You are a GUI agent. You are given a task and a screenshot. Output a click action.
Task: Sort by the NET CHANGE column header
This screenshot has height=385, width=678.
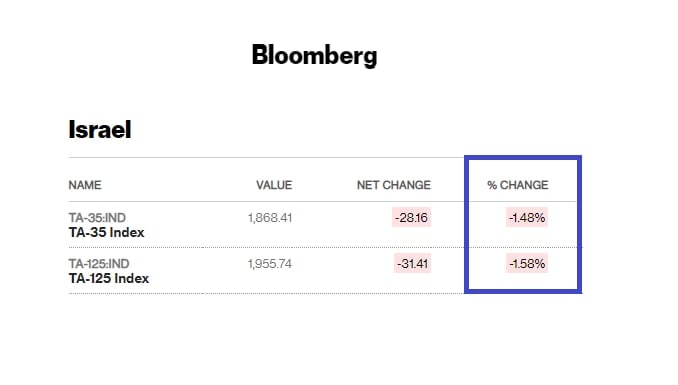393,185
